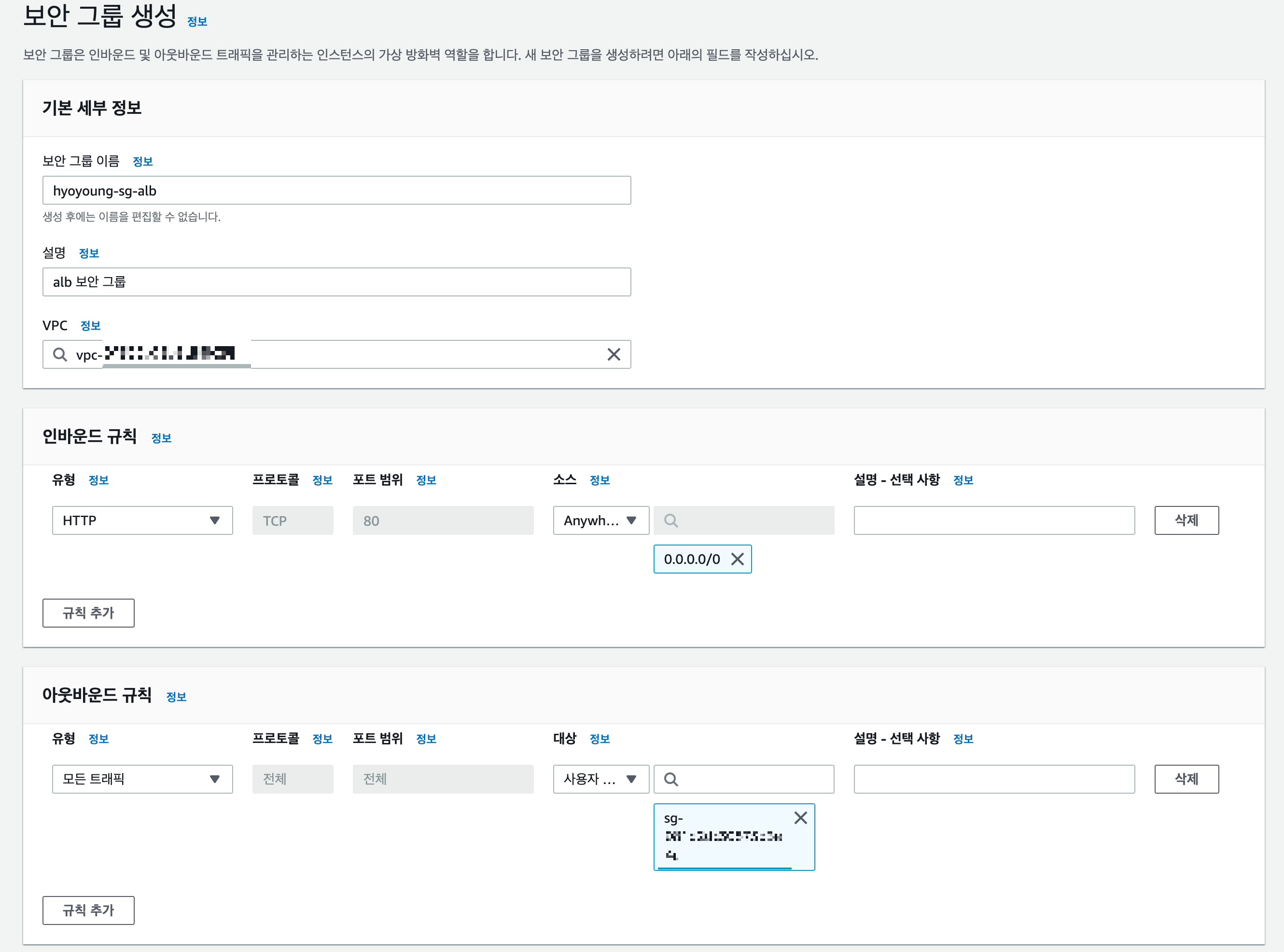Click search icon in VPC field
This screenshot has width=1284, height=952.
pyautogui.click(x=60, y=354)
